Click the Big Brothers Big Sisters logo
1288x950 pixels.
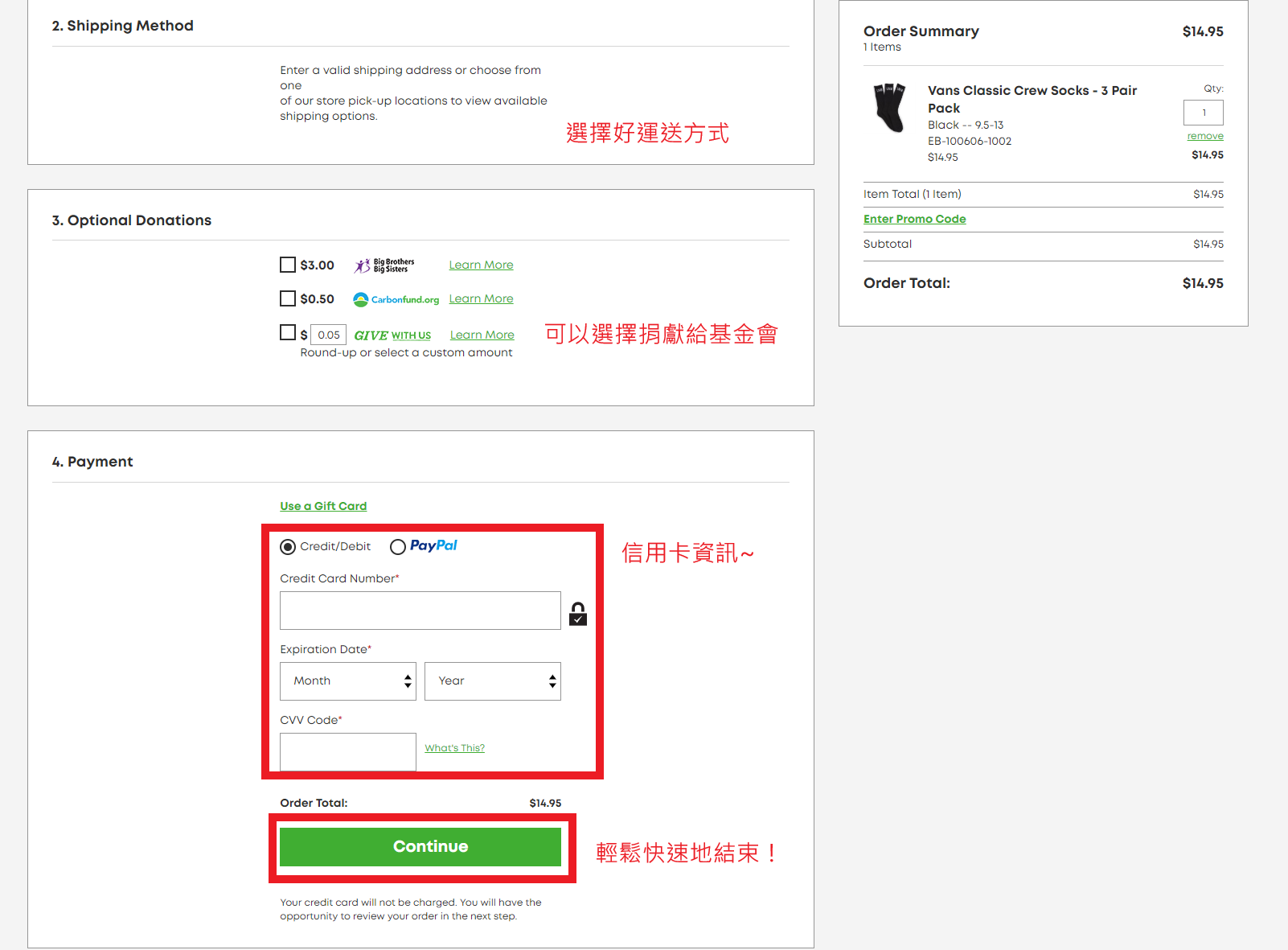(x=384, y=265)
